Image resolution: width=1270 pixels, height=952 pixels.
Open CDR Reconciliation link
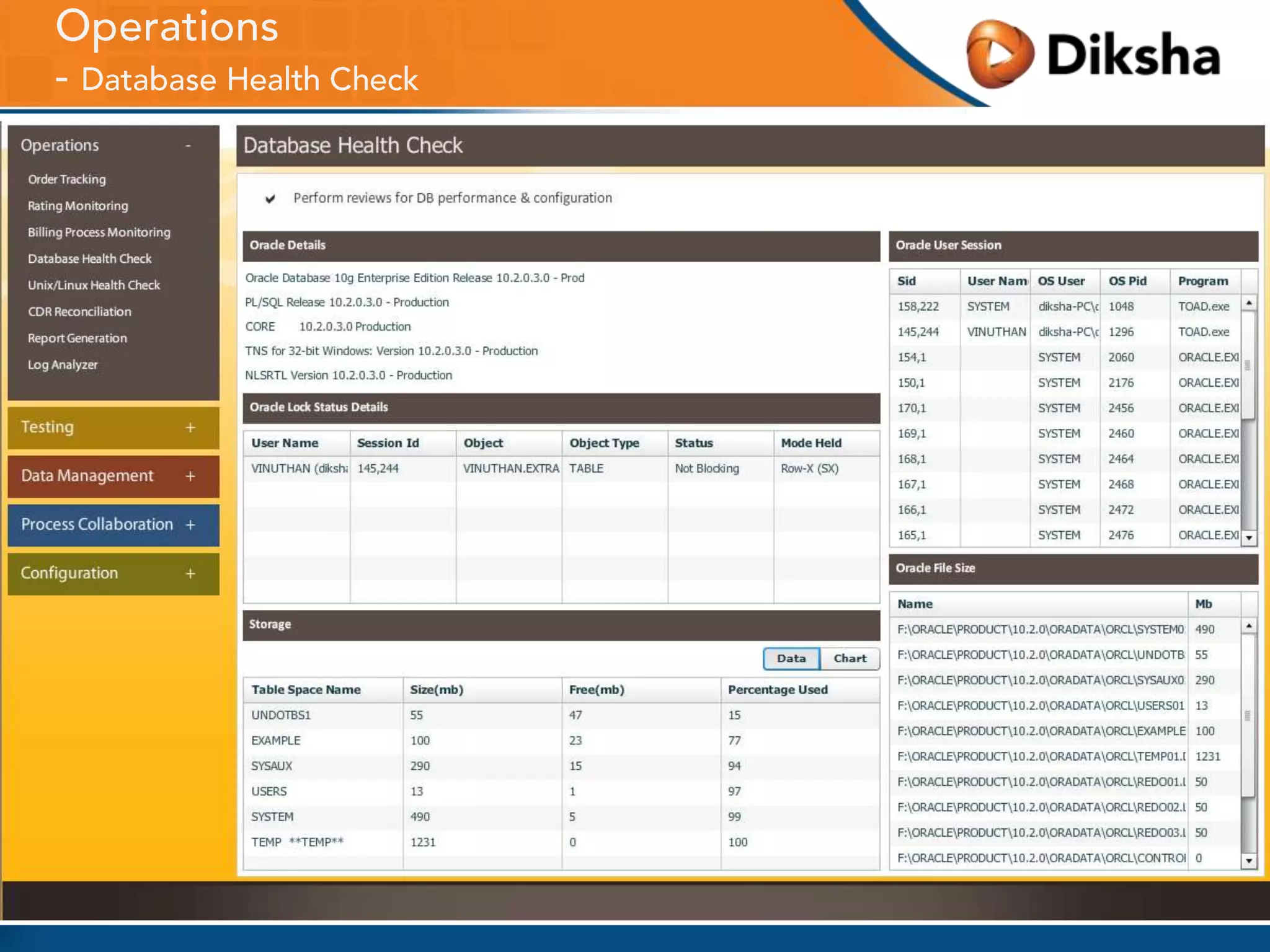(79, 312)
